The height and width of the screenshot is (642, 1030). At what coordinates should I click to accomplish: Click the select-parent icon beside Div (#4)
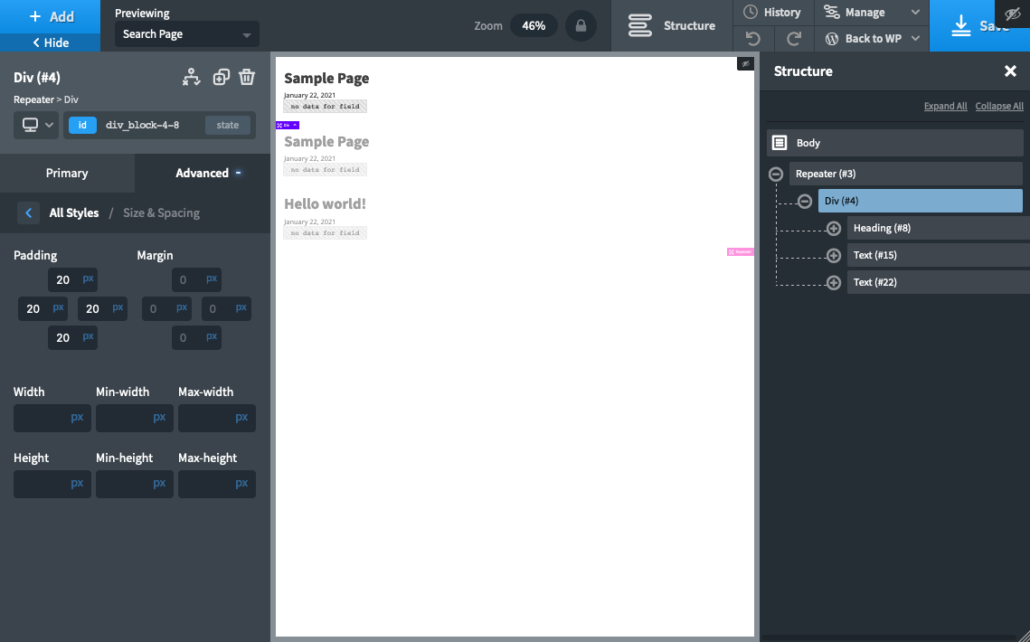pos(191,76)
